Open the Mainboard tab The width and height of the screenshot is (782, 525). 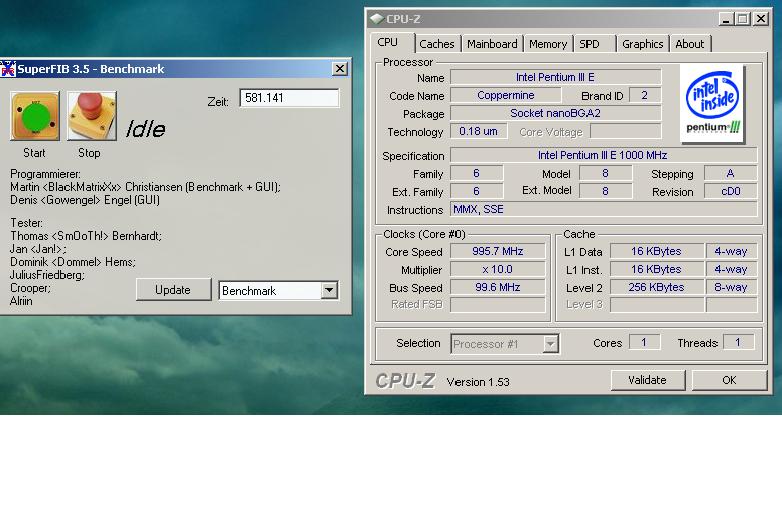(492, 44)
